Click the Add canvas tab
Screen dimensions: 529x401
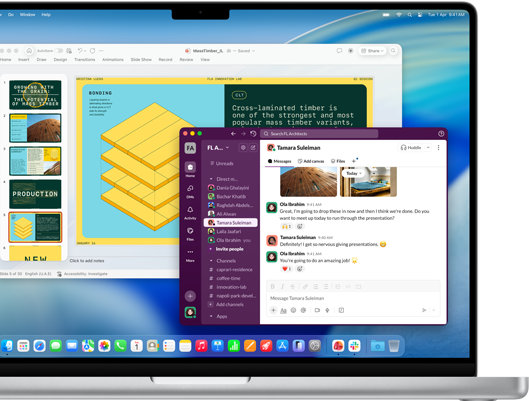(311, 161)
